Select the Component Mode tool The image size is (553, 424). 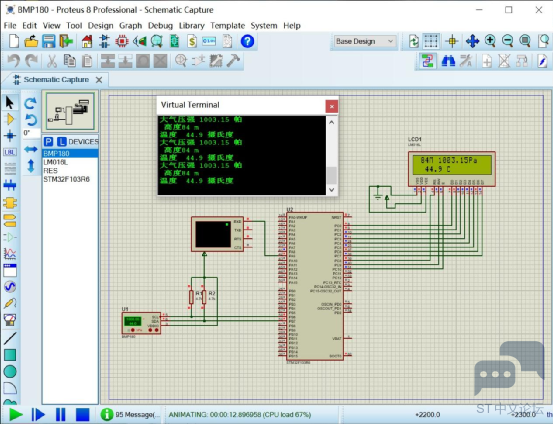[10, 119]
